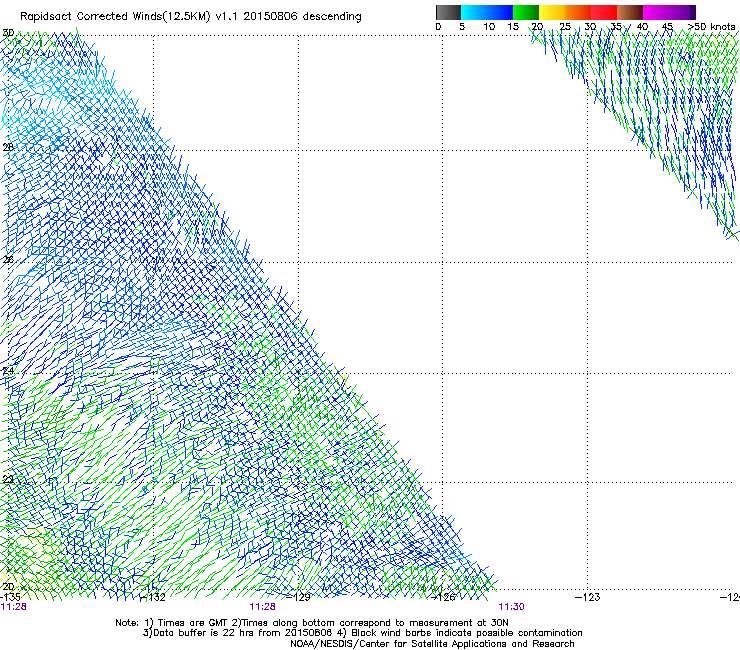
Task: Click the NOAA/NESDIS Center for Satellite Applications credit
Action: [432, 644]
